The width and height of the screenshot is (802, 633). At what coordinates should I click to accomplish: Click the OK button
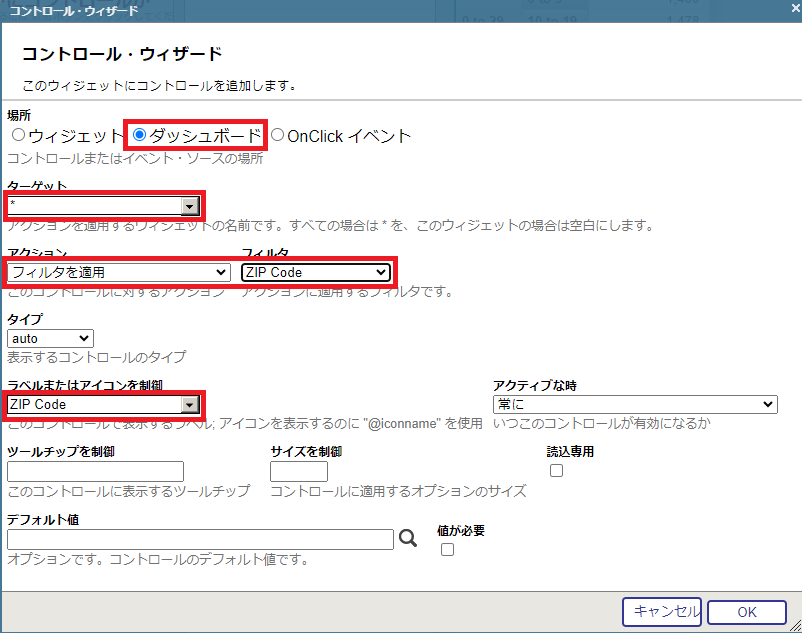point(747,612)
